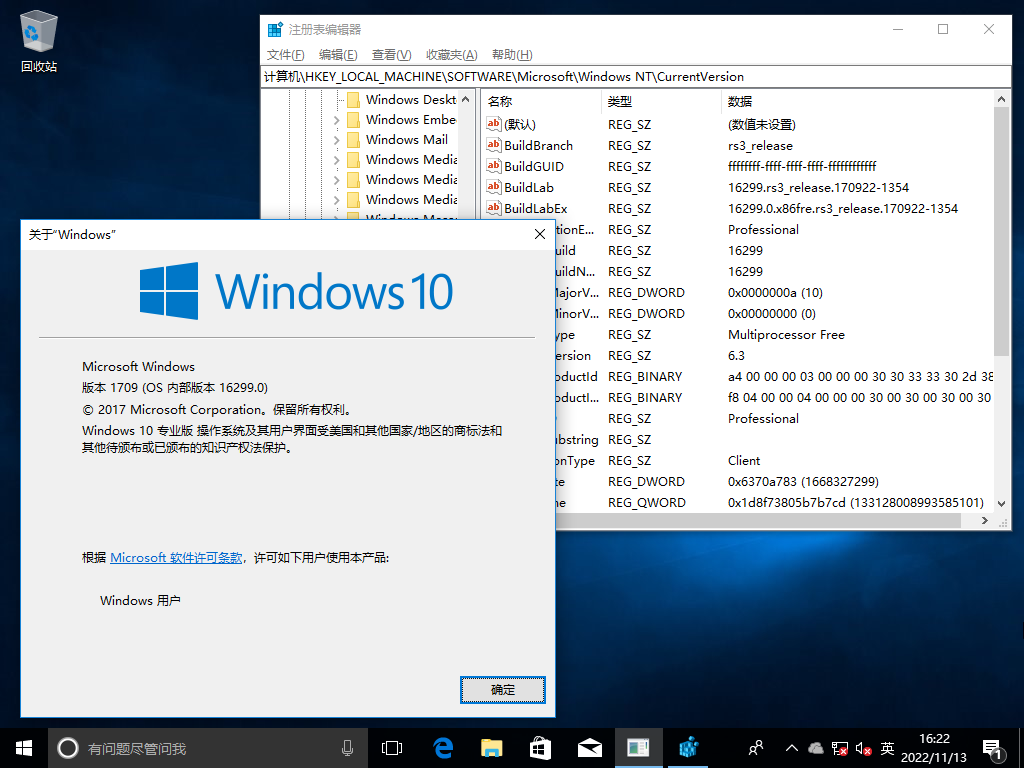
Task: Click the Cortana circle icon
Action: click(x=68, y=748)
